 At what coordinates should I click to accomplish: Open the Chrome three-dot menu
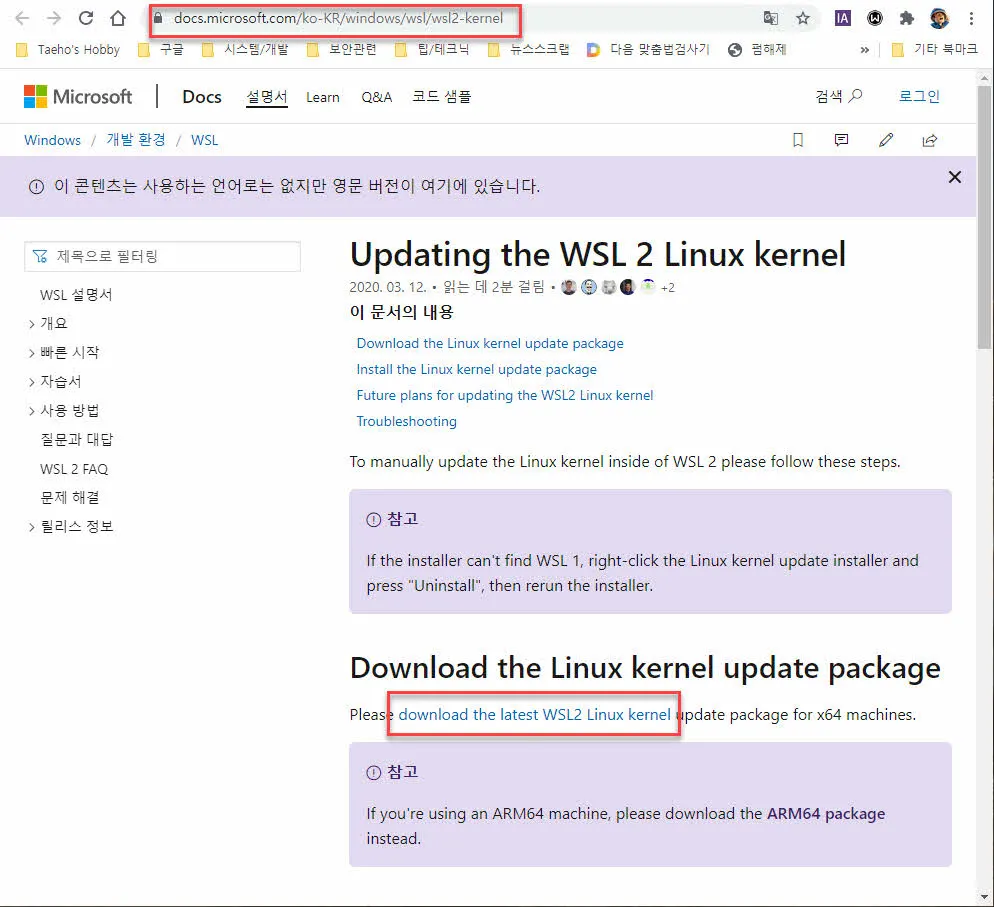click(x=971, y=18)
